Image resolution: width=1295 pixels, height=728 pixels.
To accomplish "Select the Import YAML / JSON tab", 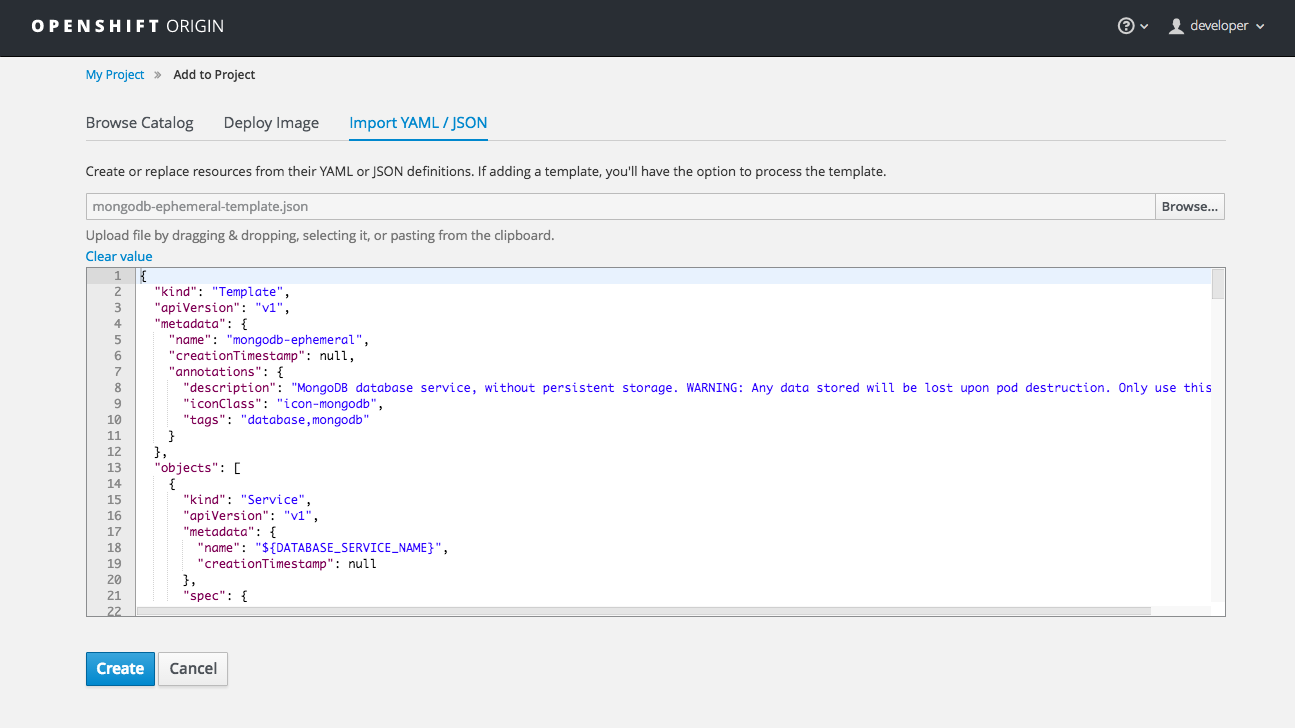I will tap(418, 123).
